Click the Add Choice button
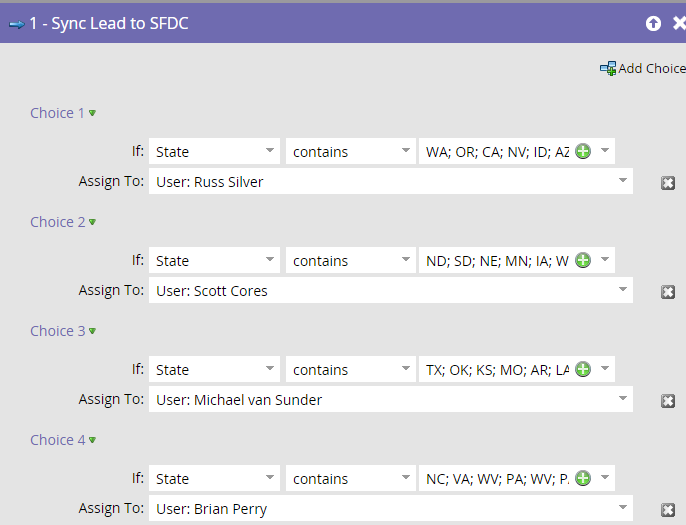This screenshot has width=686, height=525. click(x=643, y=68)
